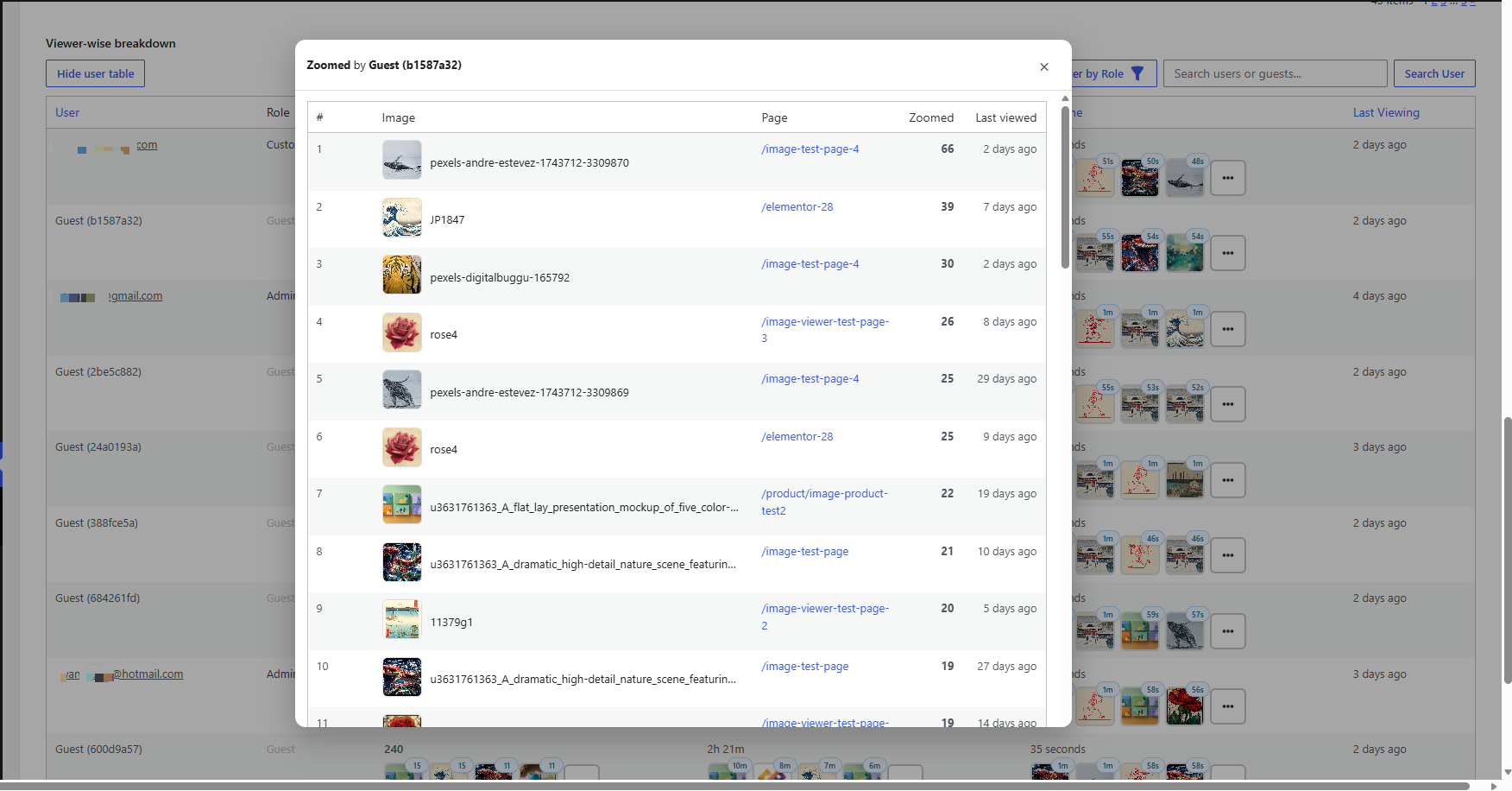Viewport: 1512px width, 791px height.
Task: Open more options in the gmail.com Admin row
Action: tap(1228, 329)
